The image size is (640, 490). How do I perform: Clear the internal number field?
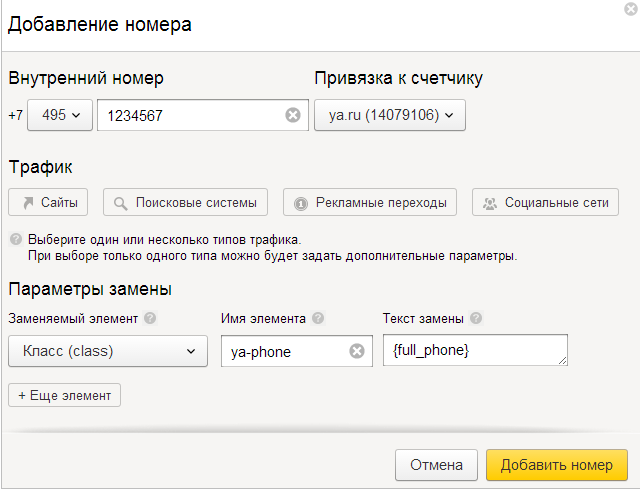tap(293, 115)
